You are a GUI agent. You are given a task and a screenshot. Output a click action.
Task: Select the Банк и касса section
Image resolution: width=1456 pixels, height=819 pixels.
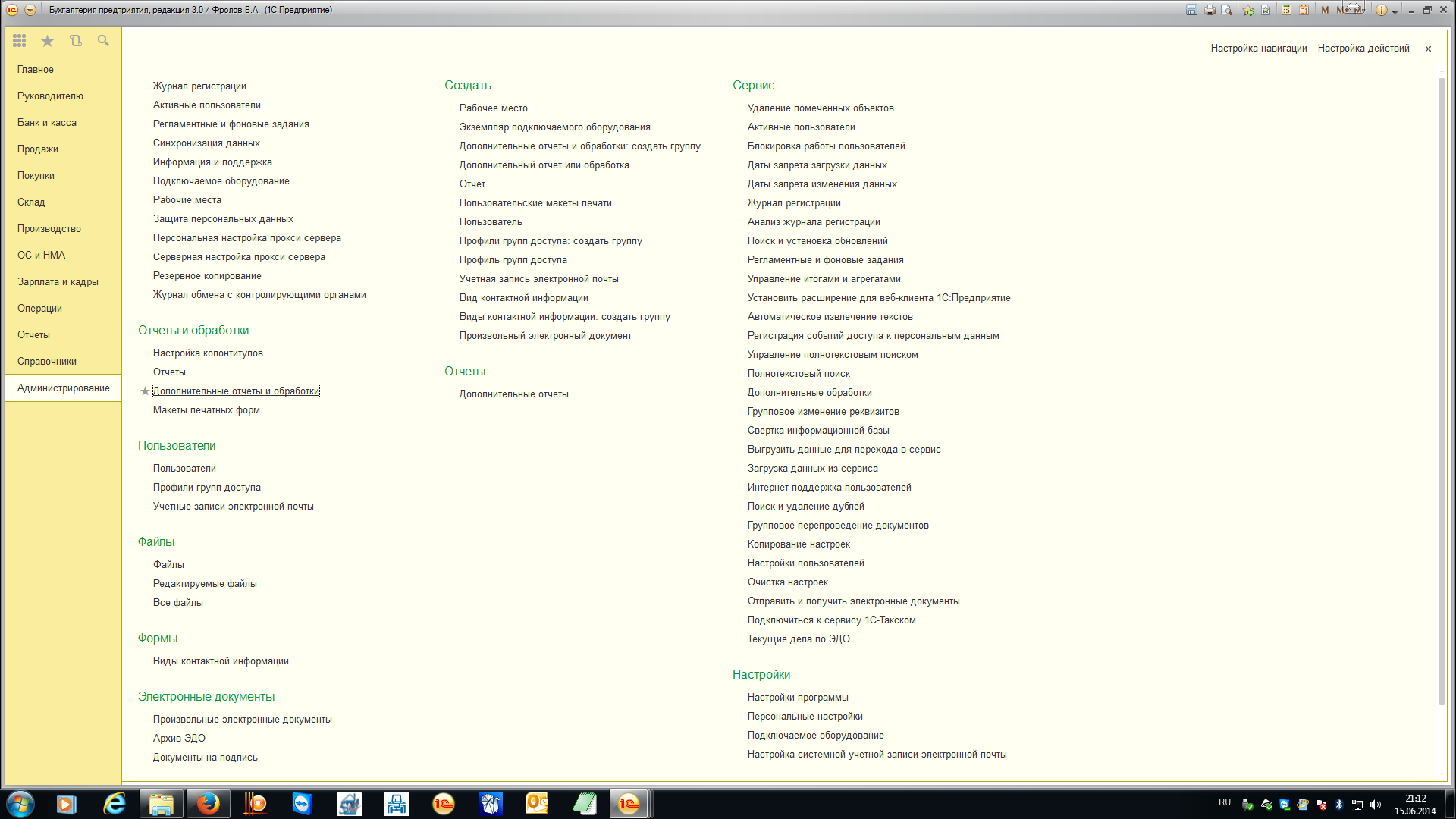47,123
